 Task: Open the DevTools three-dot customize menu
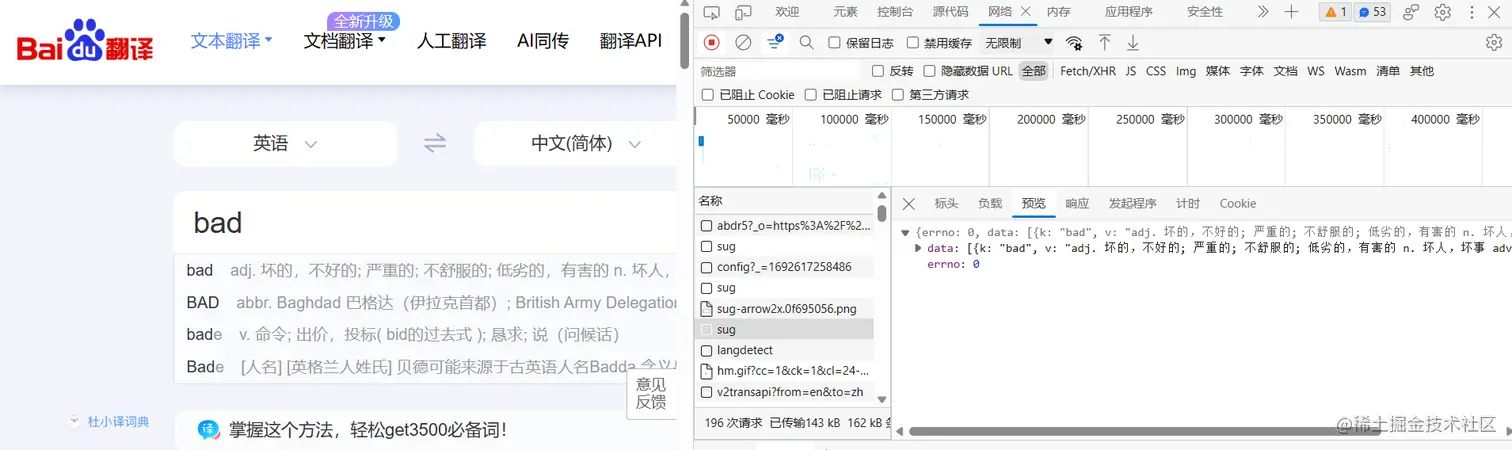click(x=1472, y=12)
